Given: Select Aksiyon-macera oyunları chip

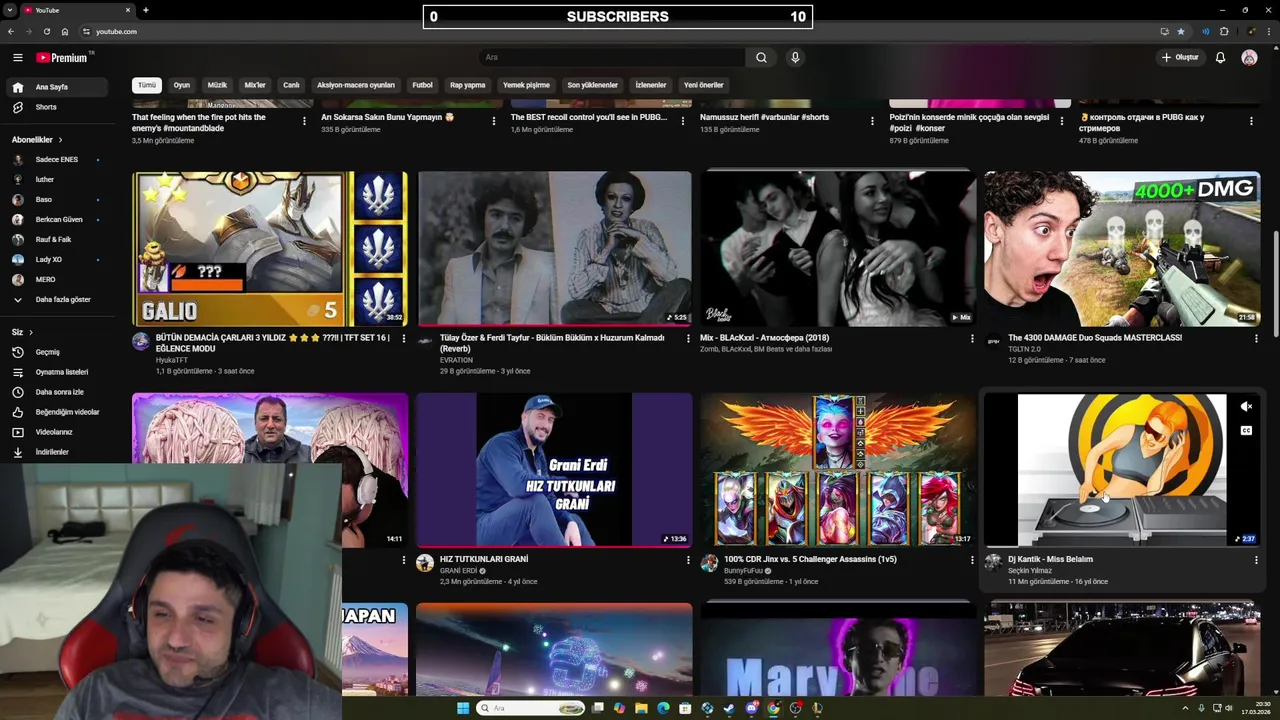Looking at the screenshot, I should coord(356,85).
